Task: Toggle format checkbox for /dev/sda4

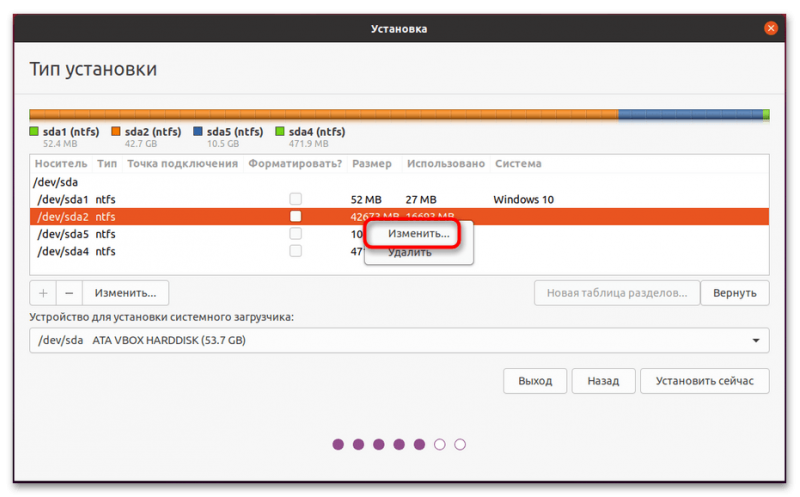Action: [x=295, y=251]
